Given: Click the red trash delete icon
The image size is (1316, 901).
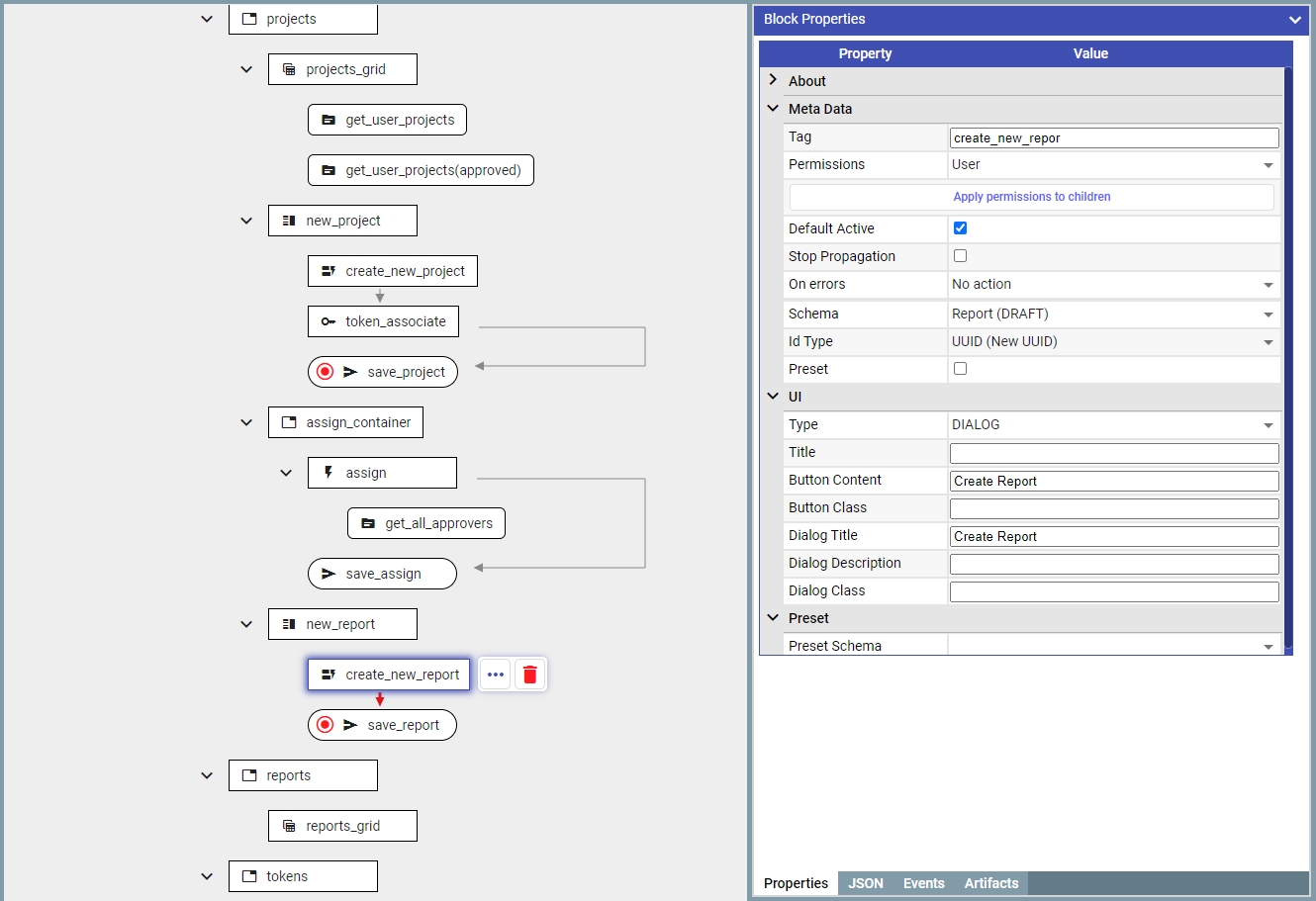Looking at the screenshot, I should 529,675.
